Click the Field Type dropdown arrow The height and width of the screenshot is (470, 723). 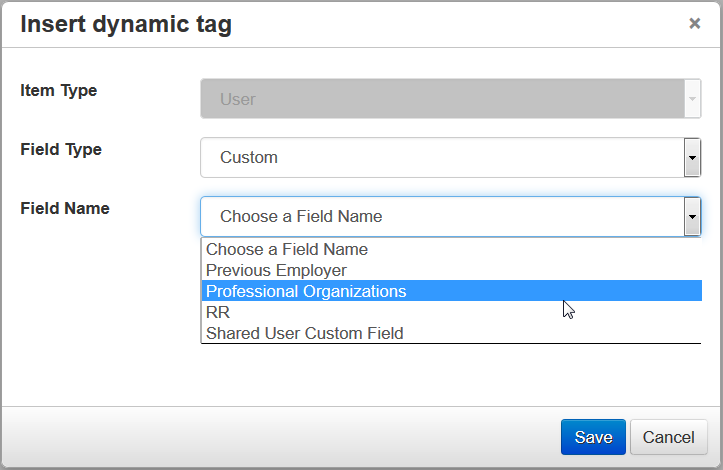[x=692, y=157]
